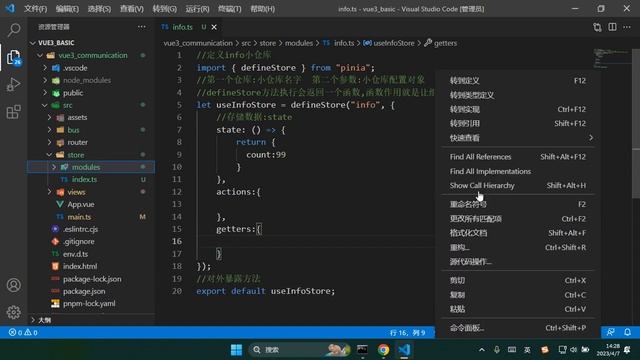Open Chrome from the taskbar
640x360 pixels.
[383, 350]
